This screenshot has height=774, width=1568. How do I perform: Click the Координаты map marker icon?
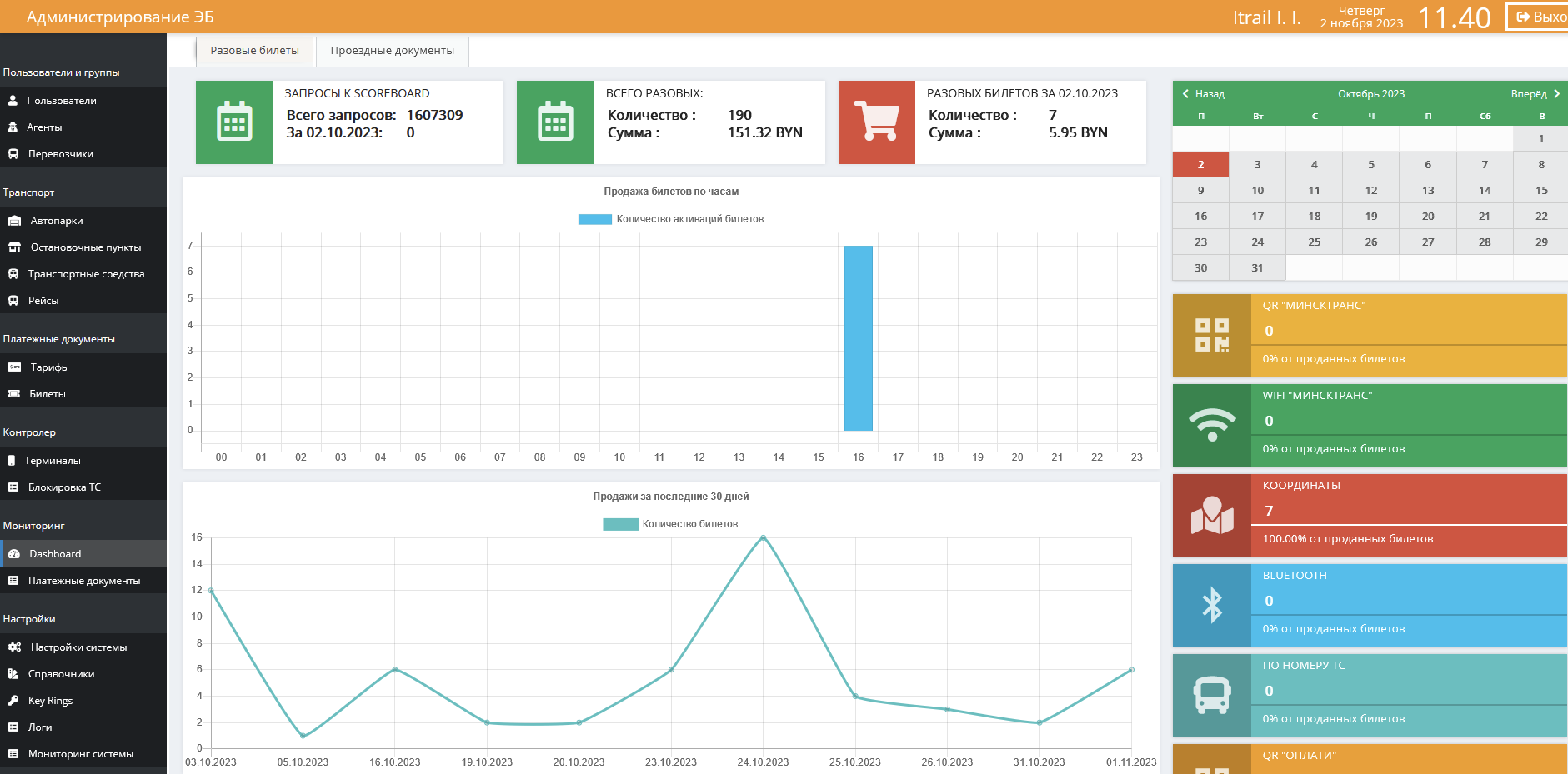click(x=1212, y=515)
